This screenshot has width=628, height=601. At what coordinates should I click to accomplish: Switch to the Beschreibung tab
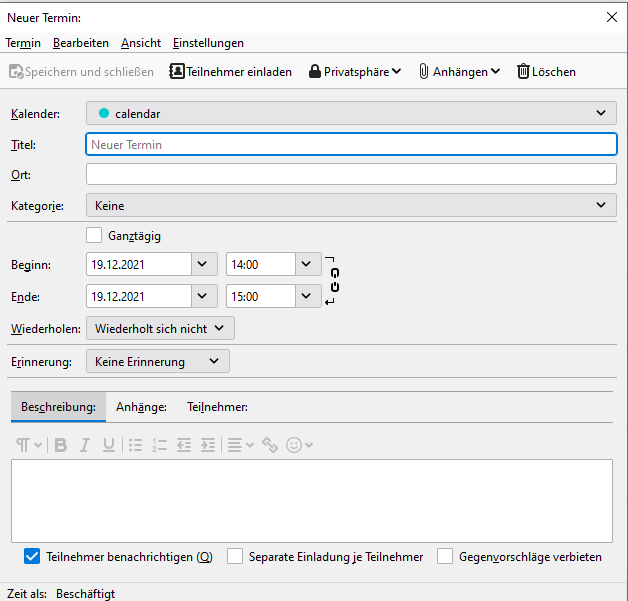tap(58, 407)
